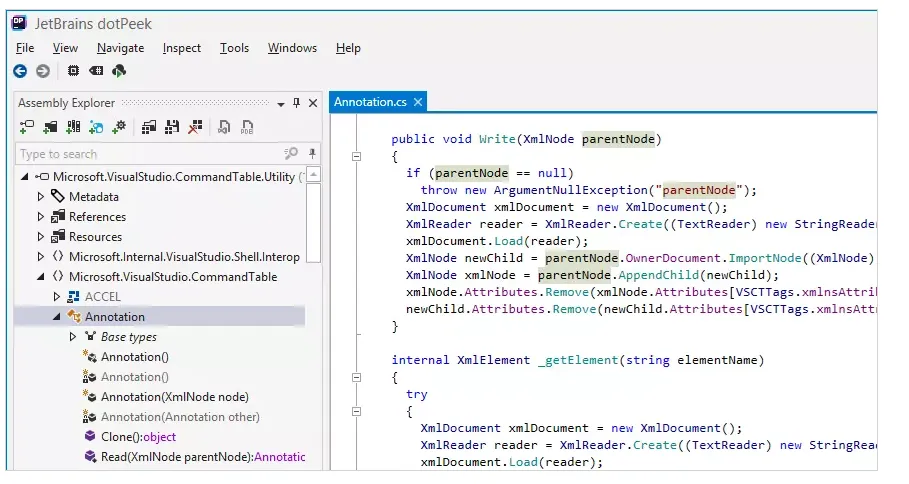The height and width of the screenshot is (484, 909).
Task: Open the View menu
Action: [x=65, y=48]
